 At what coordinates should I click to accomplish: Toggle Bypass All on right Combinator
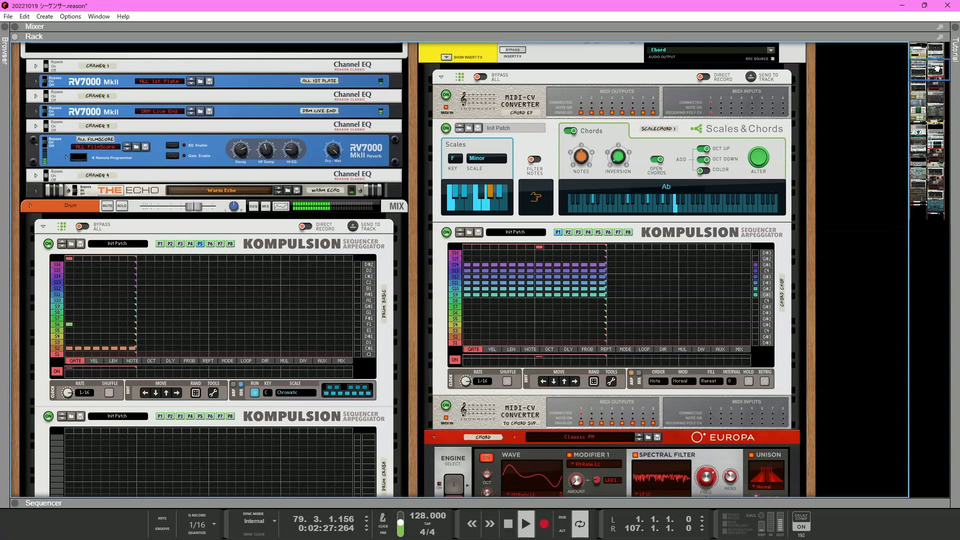pyautogui.click(x=481, y=77)
